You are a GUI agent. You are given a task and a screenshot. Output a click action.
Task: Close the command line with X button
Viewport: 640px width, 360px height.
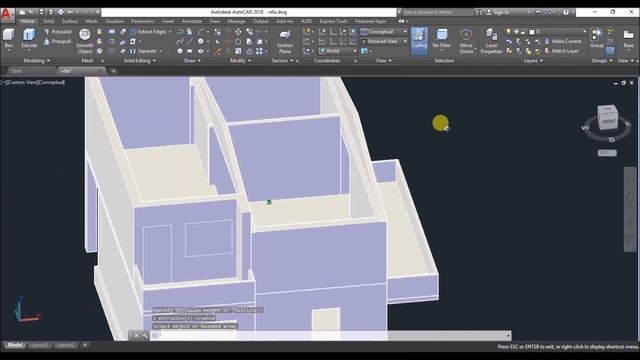pyautogui.click(x=136, y=336)
